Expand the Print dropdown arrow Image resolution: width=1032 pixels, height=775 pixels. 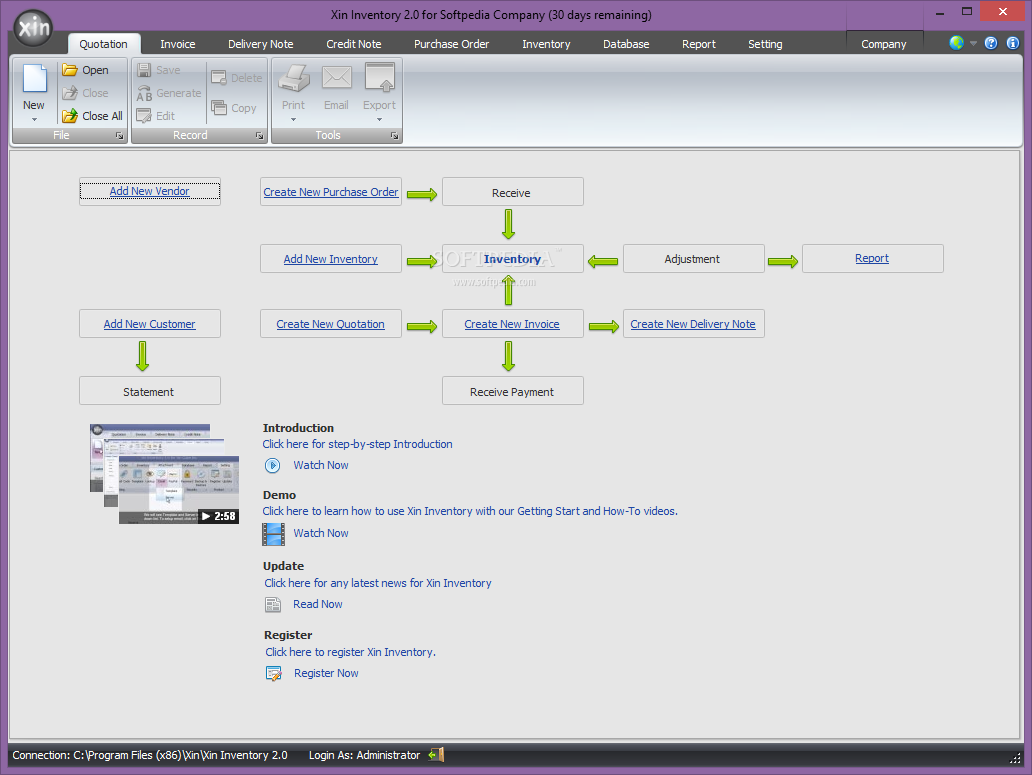(294, 120)
